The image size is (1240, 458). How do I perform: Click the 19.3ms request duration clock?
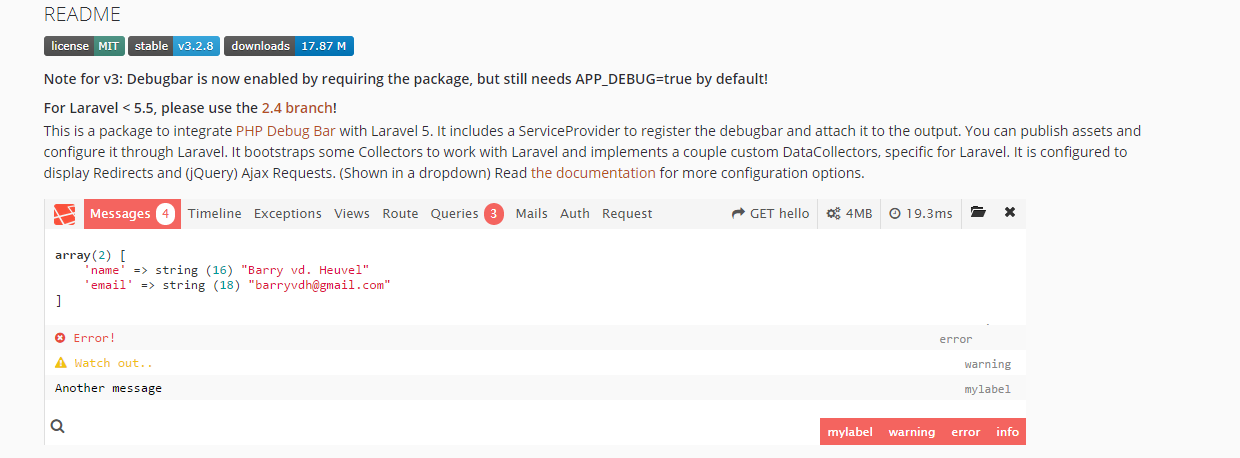[920, 213]
